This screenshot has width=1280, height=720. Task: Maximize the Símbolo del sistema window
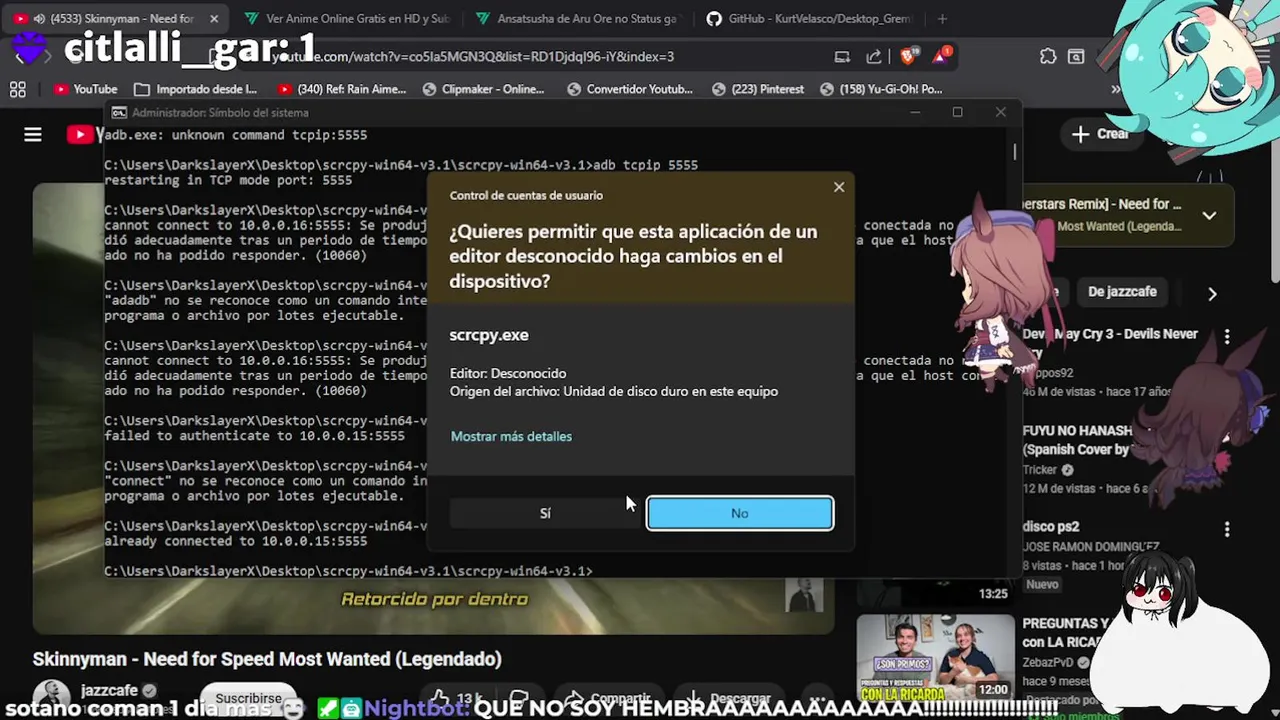[x=957, y=112]
